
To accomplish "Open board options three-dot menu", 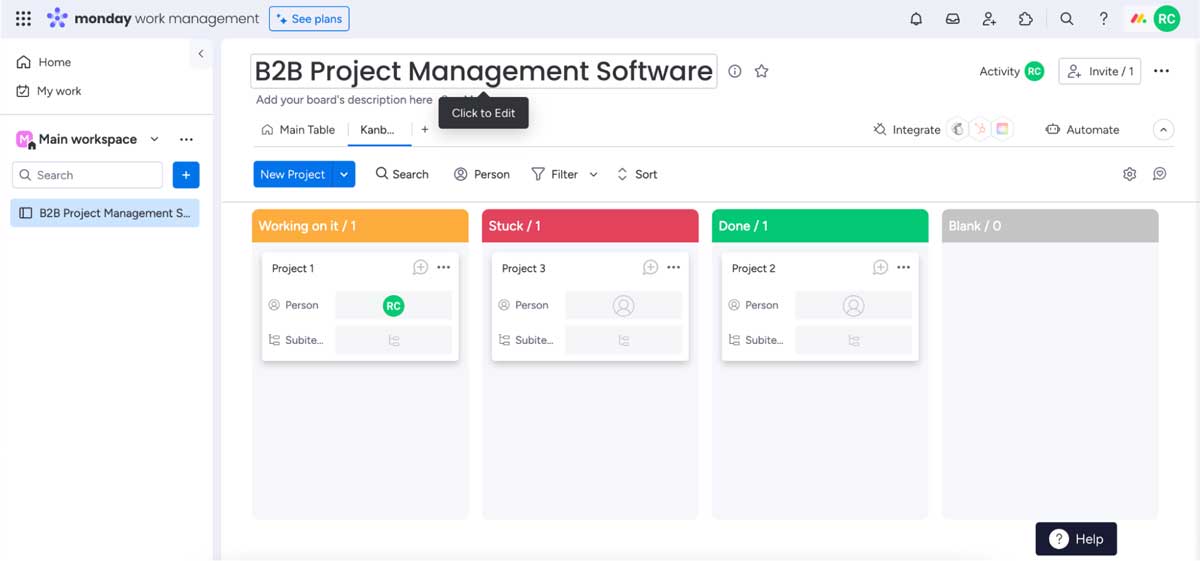I will click(x=1161, y=71).
